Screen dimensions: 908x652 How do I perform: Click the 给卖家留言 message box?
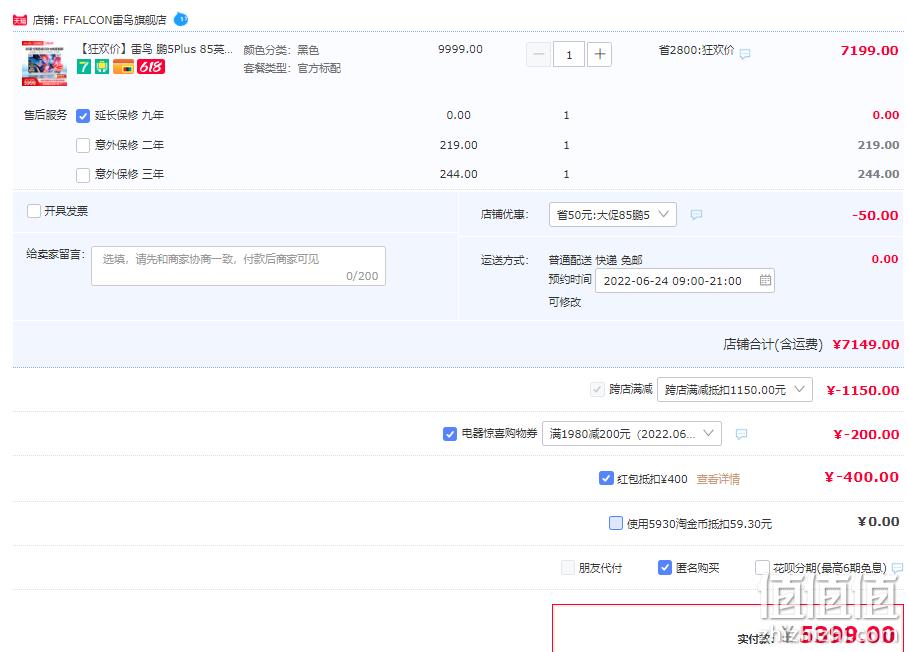(x=238, y=266)
